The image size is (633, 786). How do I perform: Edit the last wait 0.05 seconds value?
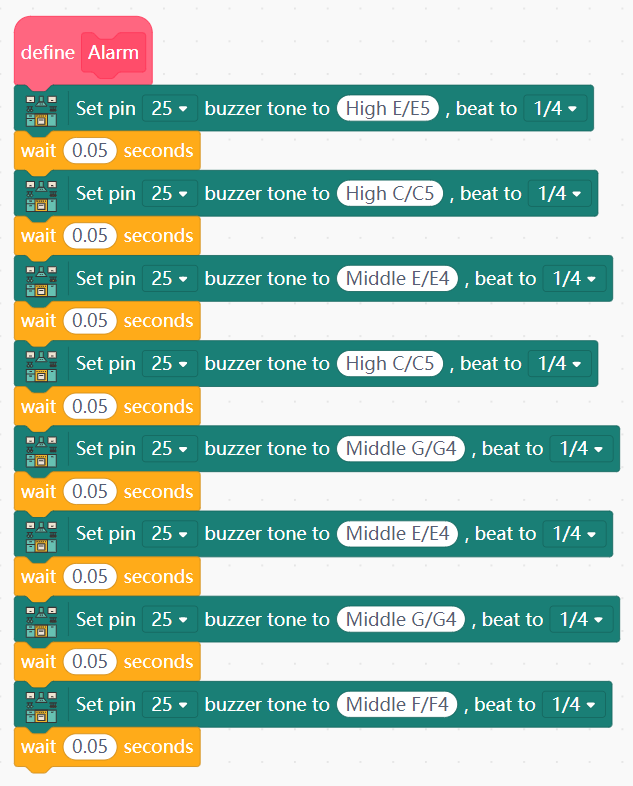tap(90, 747)
